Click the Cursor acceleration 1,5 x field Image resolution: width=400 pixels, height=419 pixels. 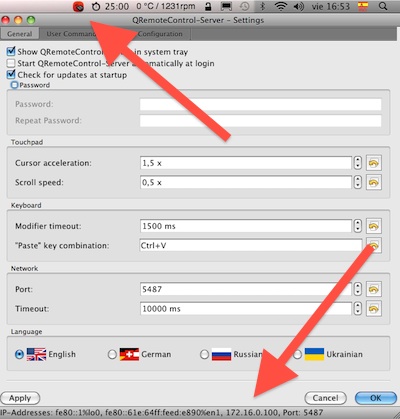pyautogui.click(x=246, y=163)
